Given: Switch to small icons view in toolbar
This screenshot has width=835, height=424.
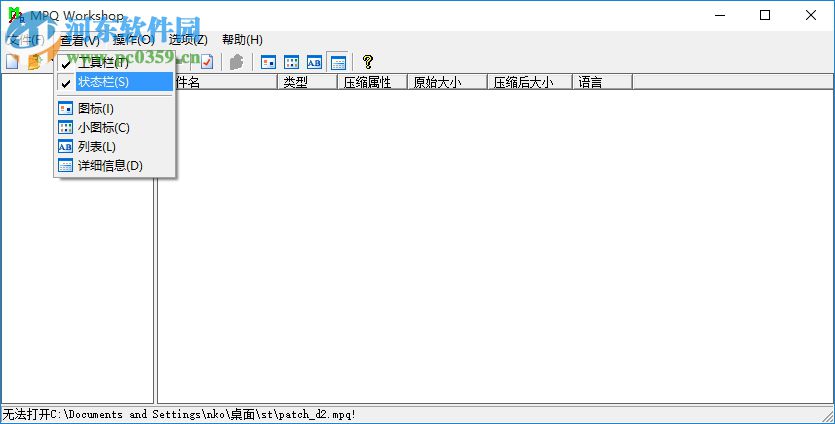Looking at the screenshot, I should 291,62.
